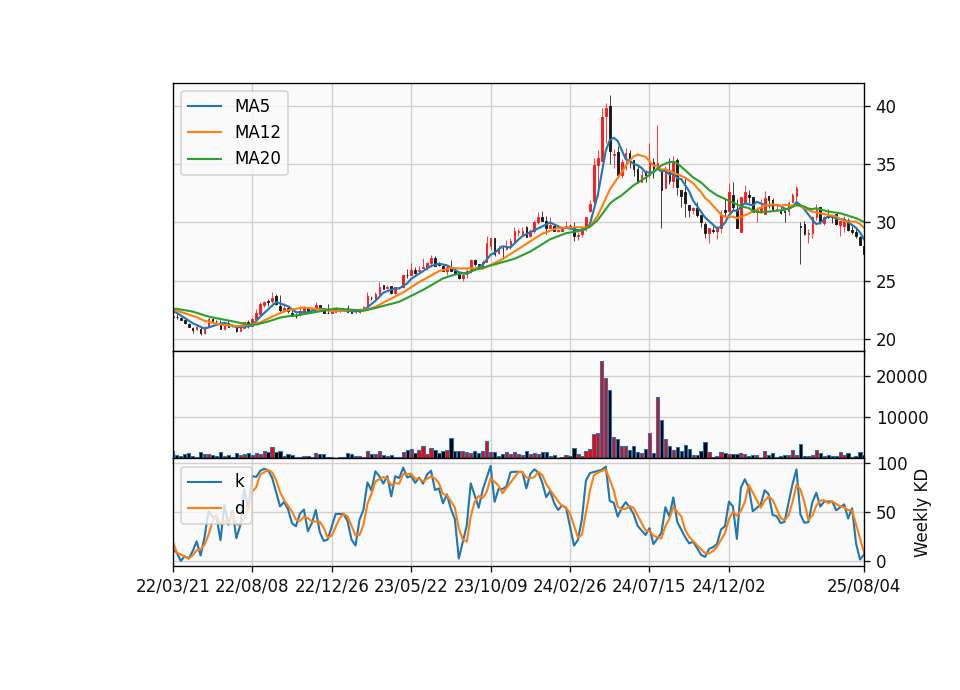960x690 pixels.
Task: Click the orange MA12 legend line sample
Action: coord(204,132)
